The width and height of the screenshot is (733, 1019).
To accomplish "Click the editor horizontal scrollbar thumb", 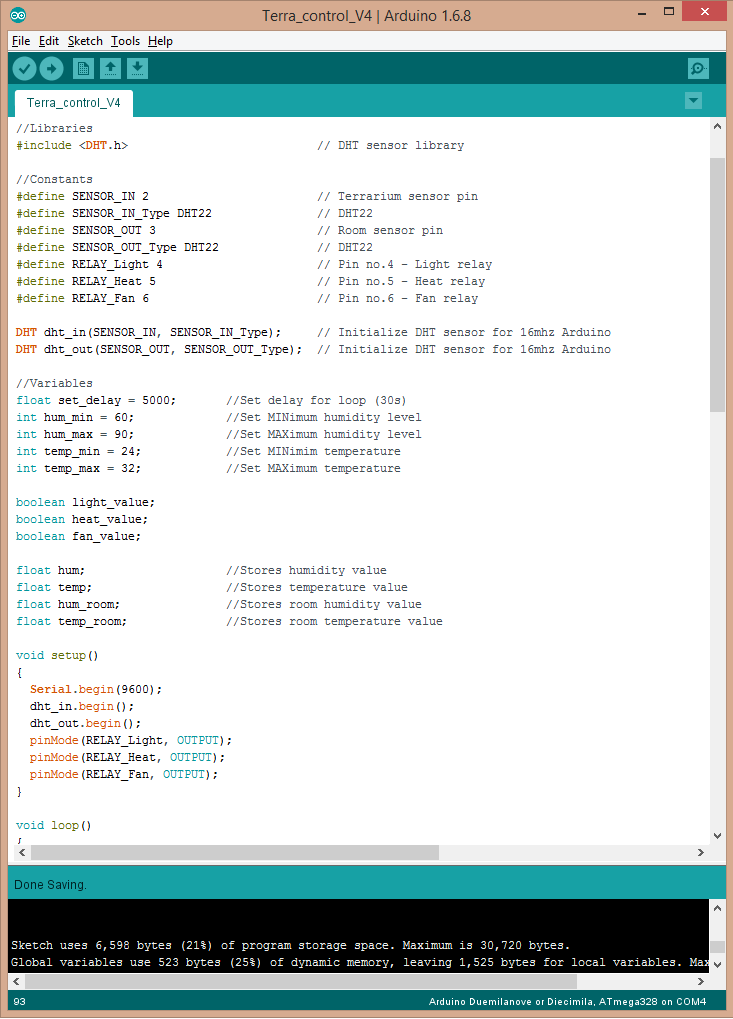I will [235, 852].
